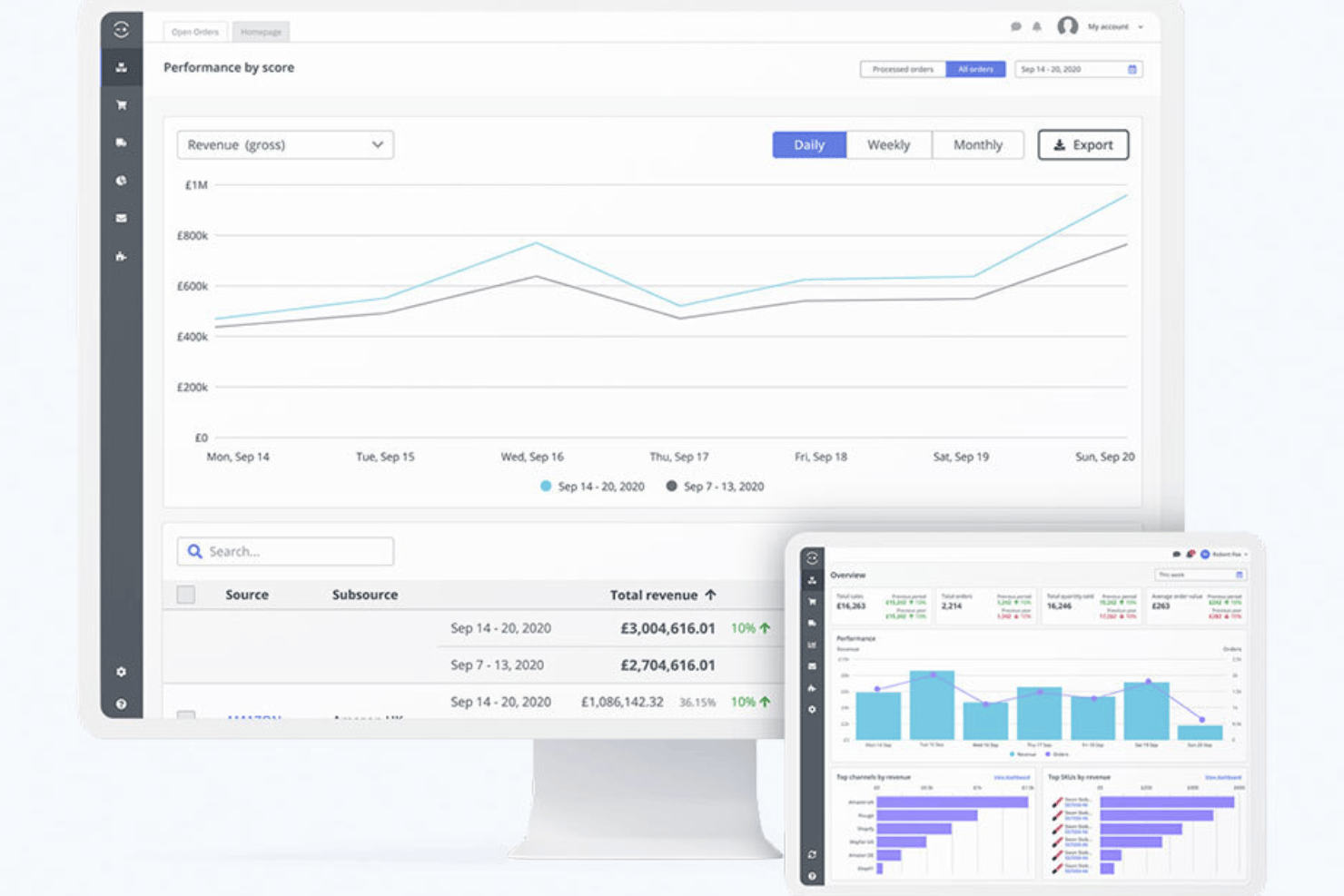Image resolution: width=1344 pixels, height=896 pixels.
Task: Open the truck icon in the tablet sidebar
Action: 812,624
